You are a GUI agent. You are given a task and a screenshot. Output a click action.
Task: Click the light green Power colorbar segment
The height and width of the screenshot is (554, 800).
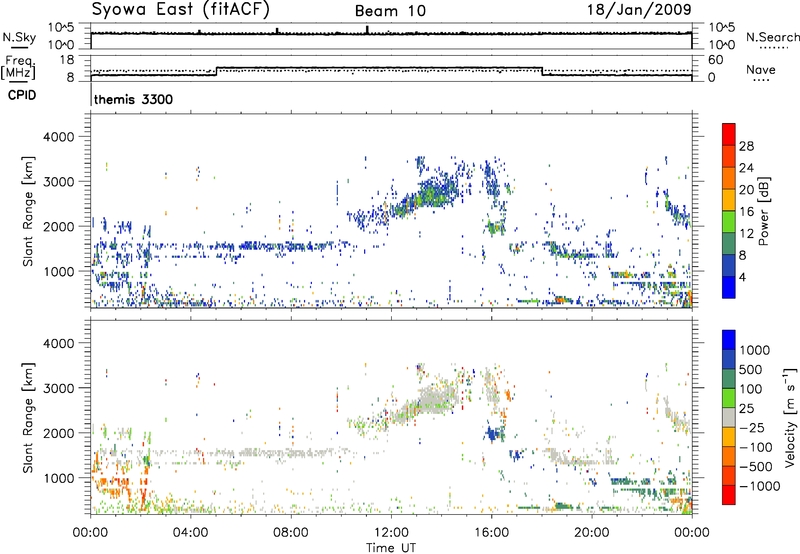point(729,221)
